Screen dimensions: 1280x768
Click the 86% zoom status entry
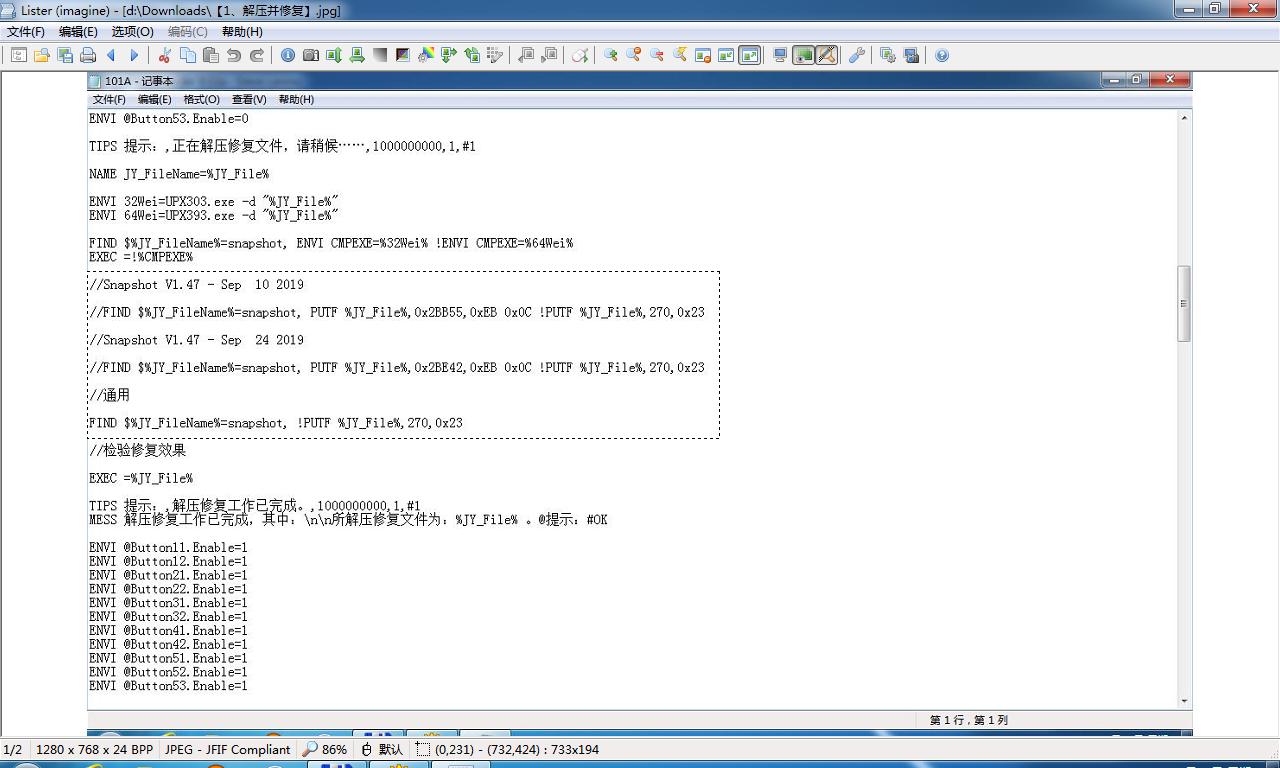(x=326, y=749)
